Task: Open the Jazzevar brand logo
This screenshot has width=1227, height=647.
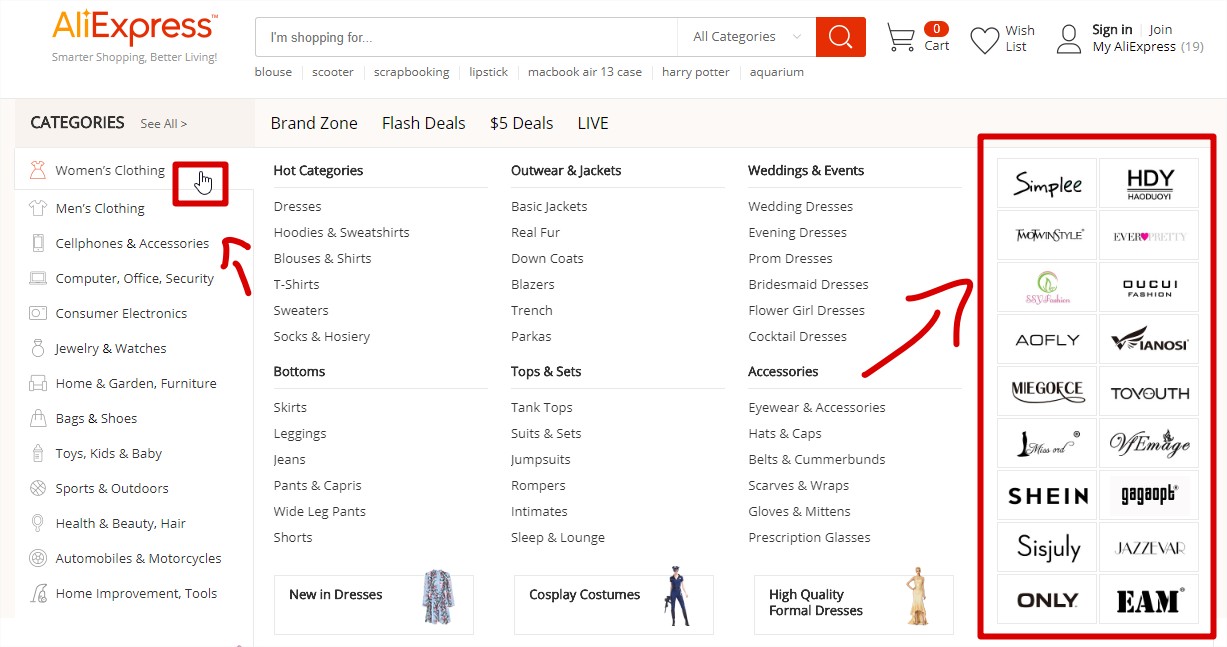Action: click(x=1149, y=547)
